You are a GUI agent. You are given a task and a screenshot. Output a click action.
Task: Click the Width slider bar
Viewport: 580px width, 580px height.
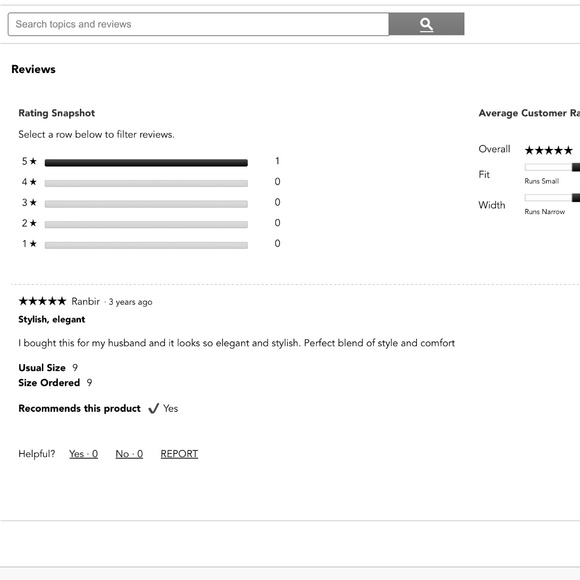pyautogui.click(x=552, y=198)
